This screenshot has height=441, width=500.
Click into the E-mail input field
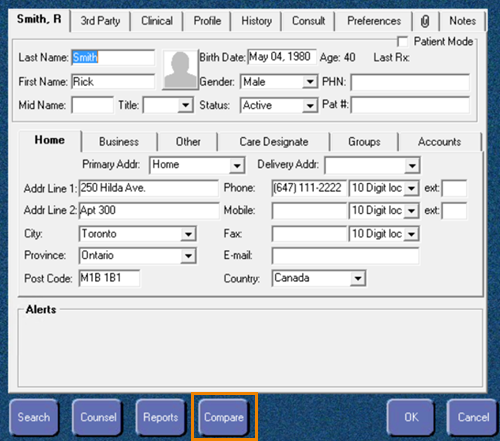tap(345, 256)
